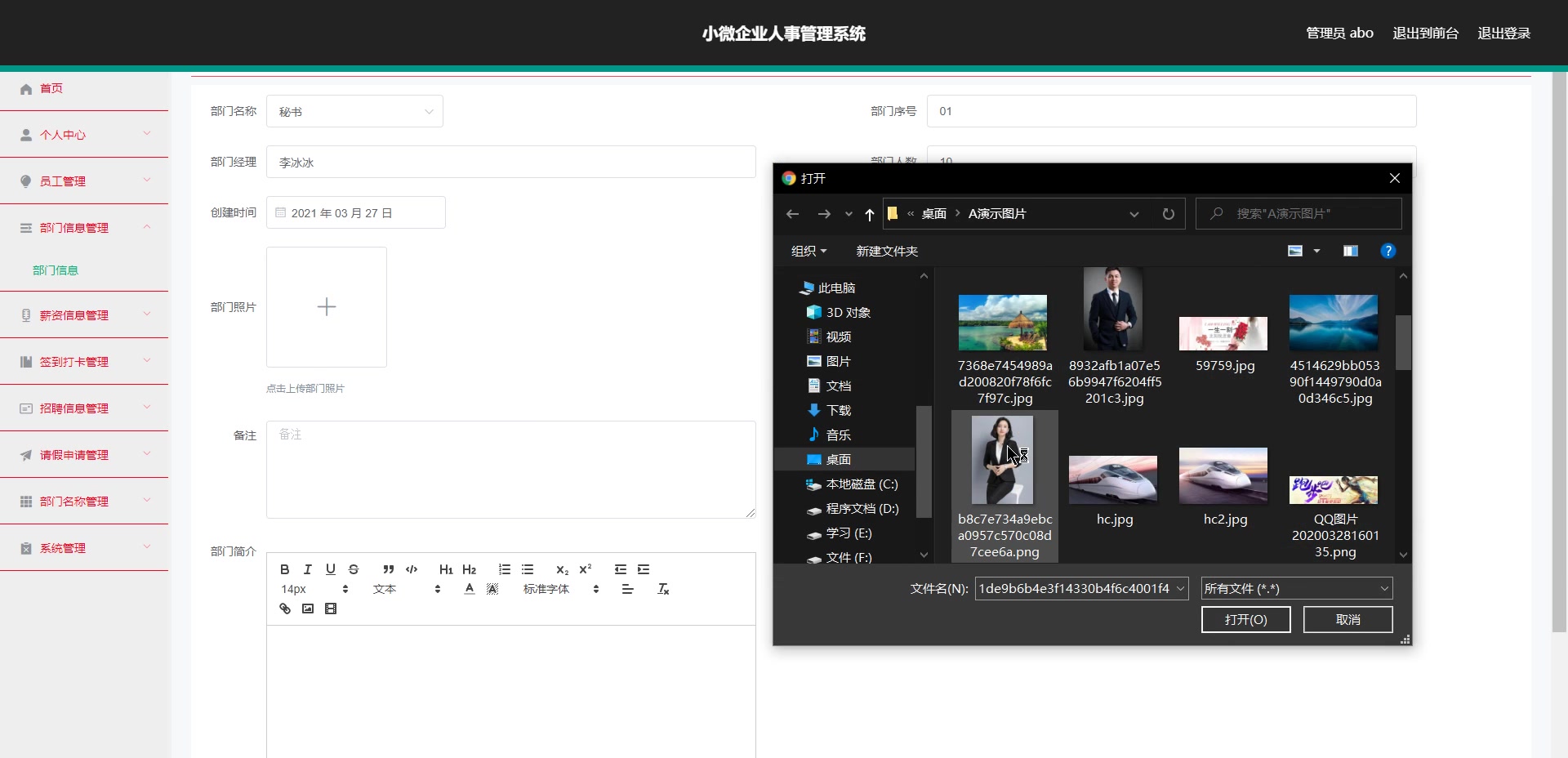Viewport: 1568px width, 758px height.
Task: Apply Heading 1 style
Action: [445, 569]
